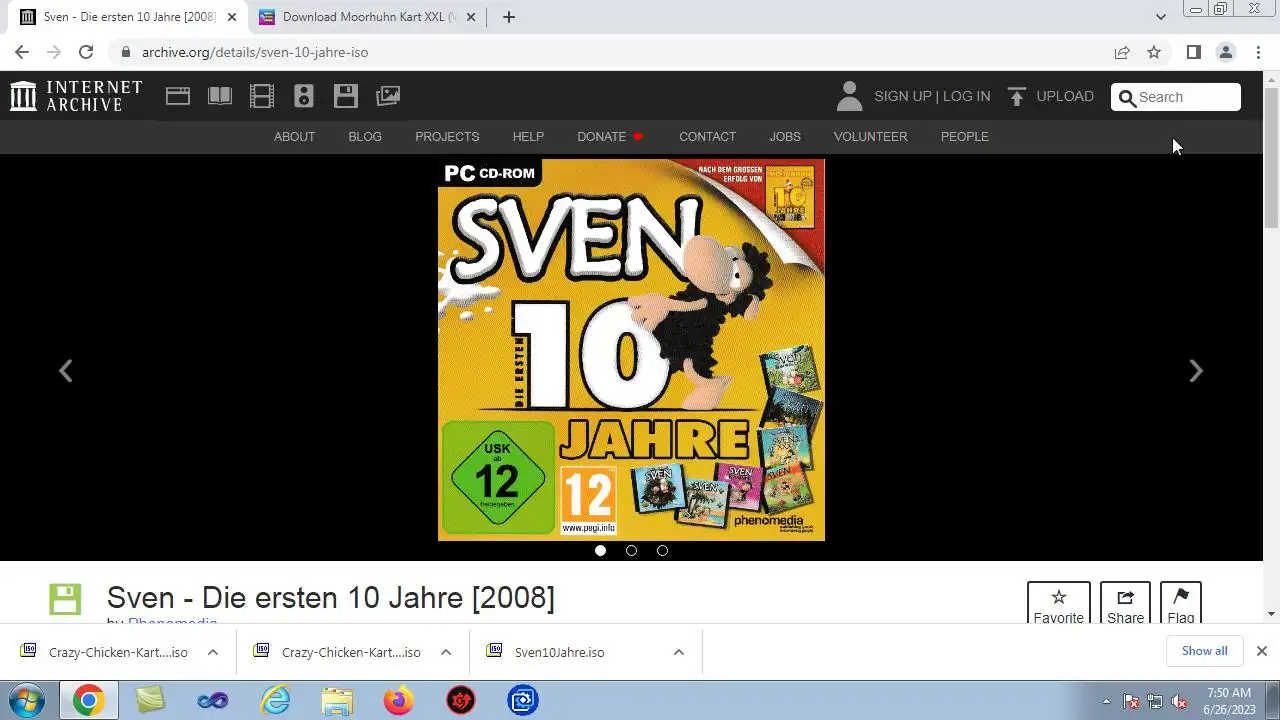Open the DONATE menu item
Screen dimensions: 1280x720
coord(610,137)
